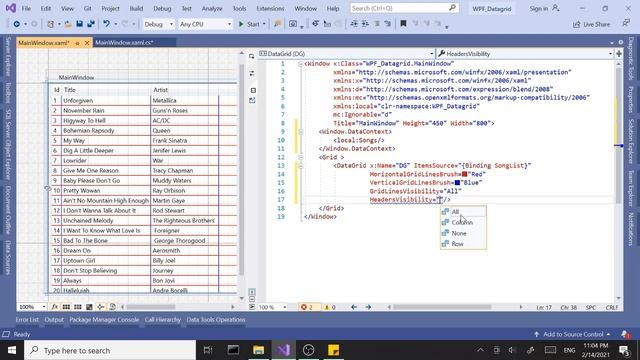Viewport: 640px width, 360px height.
Task: Click the Live Share button
Action: point(591,24)
